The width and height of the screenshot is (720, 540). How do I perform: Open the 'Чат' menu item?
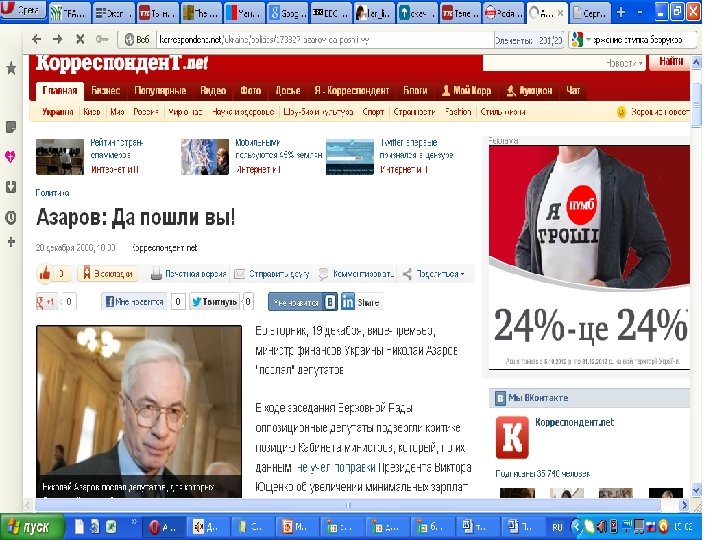pos(573,90)
